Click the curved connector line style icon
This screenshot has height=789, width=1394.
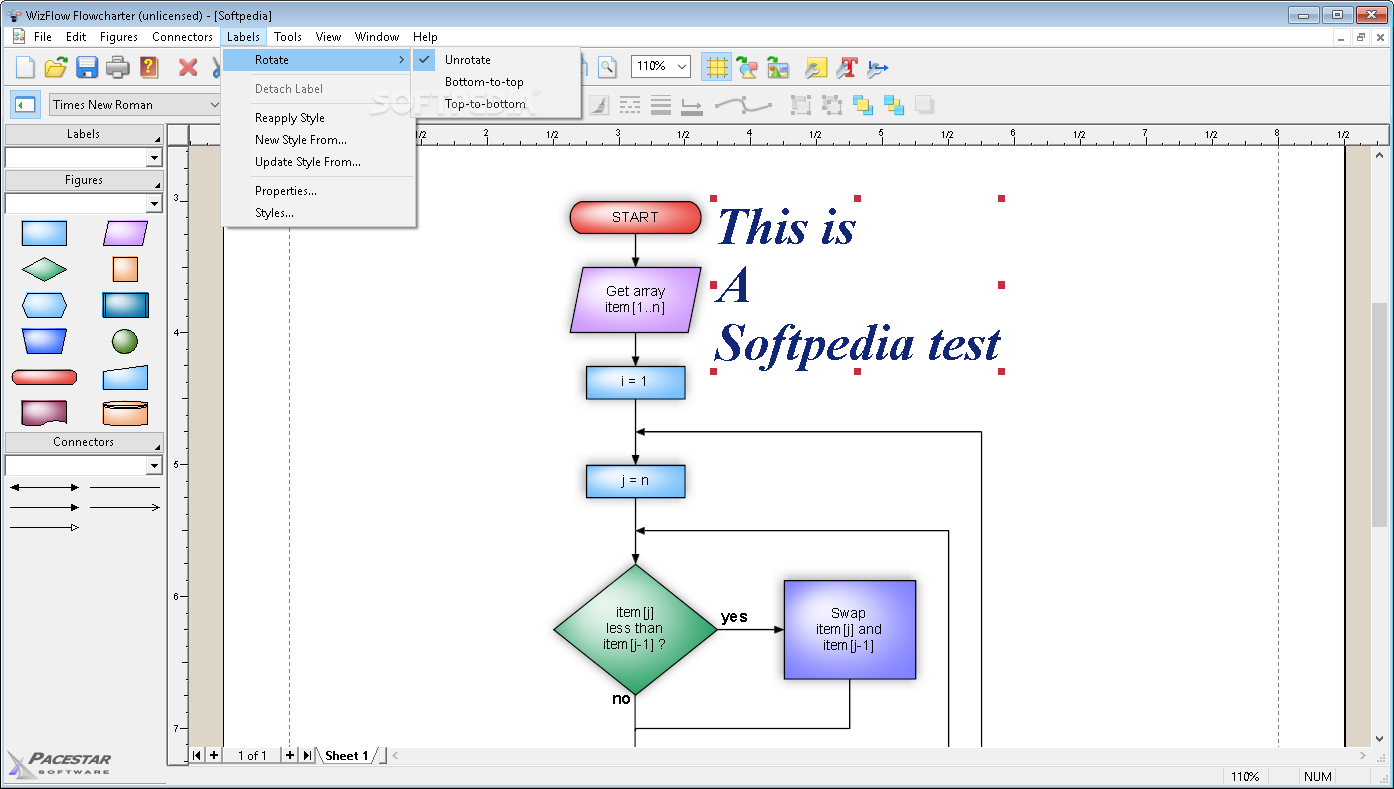(743, 104)
